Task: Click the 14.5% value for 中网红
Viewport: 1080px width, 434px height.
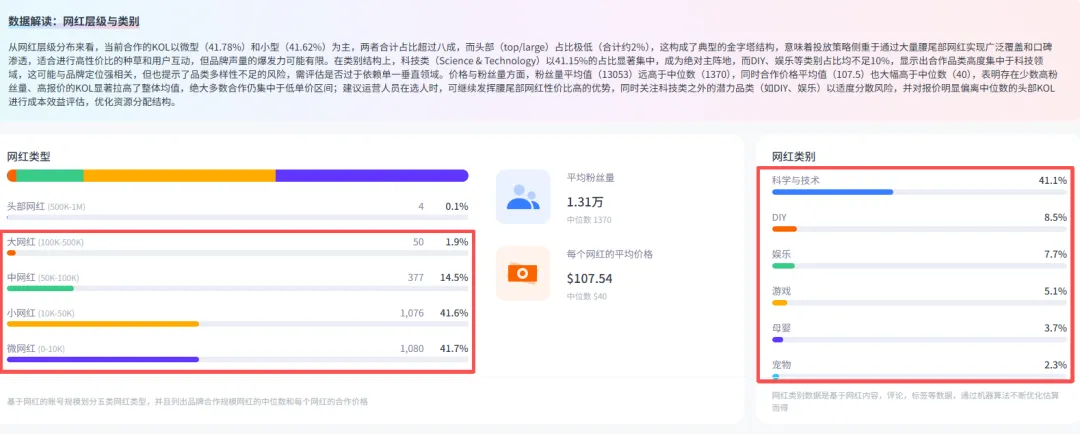Action: coord(454,278)
